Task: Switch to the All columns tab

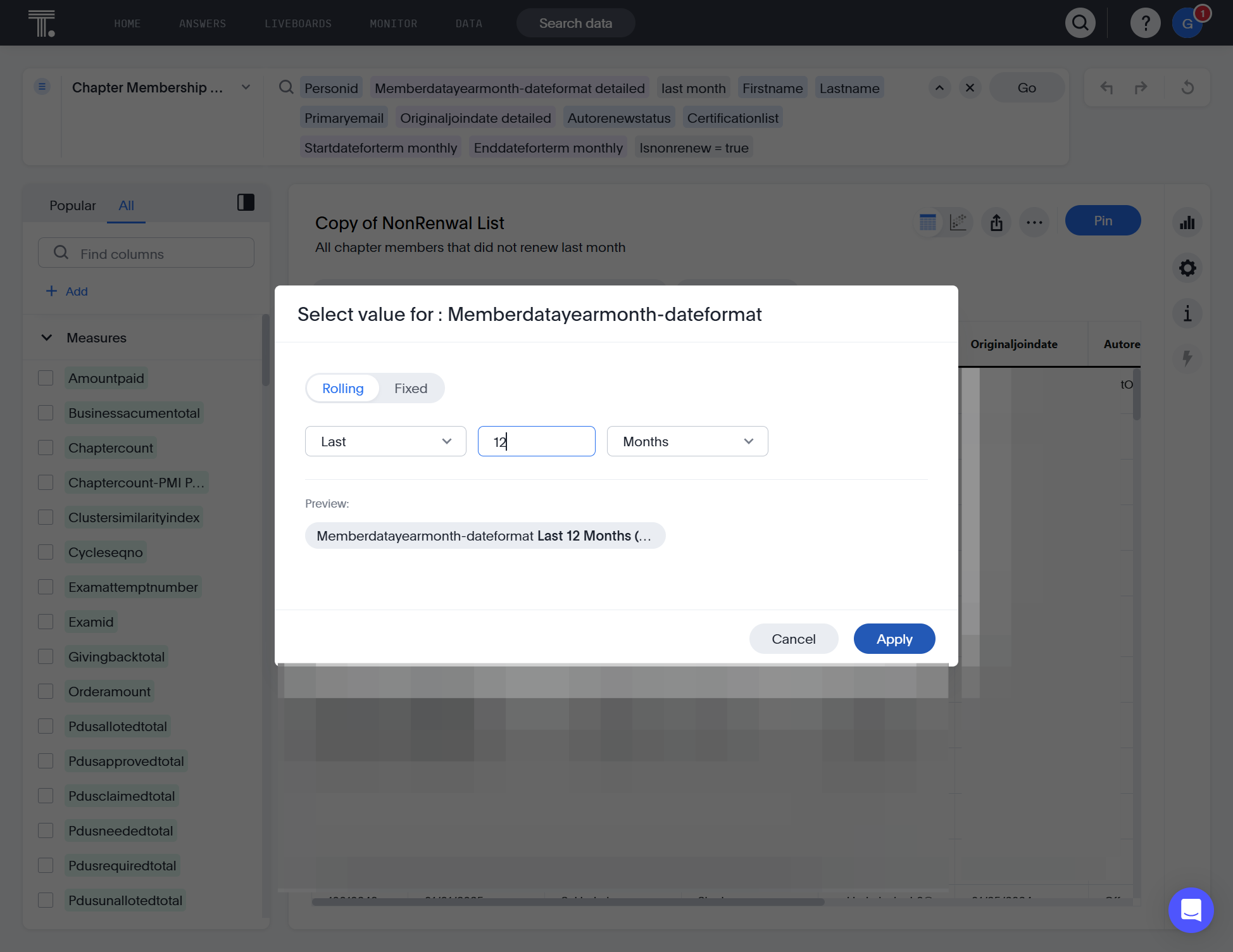Action: (x=126, y=205)
